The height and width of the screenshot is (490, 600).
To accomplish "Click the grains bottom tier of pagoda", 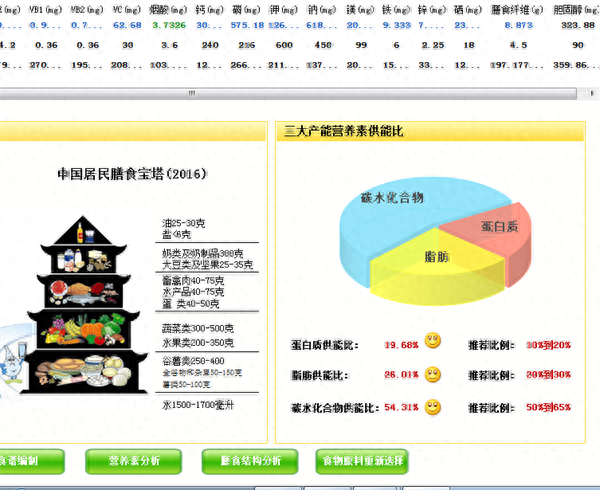I will coord(83,373).
